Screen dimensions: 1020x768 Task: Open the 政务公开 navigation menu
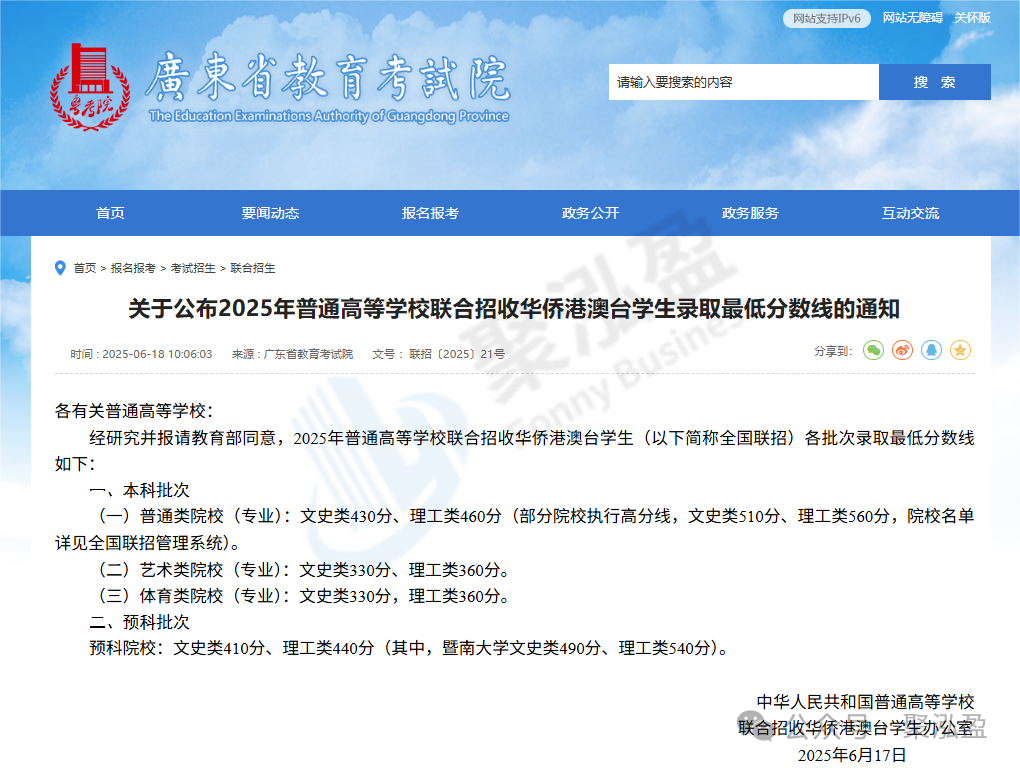[590, 212]
